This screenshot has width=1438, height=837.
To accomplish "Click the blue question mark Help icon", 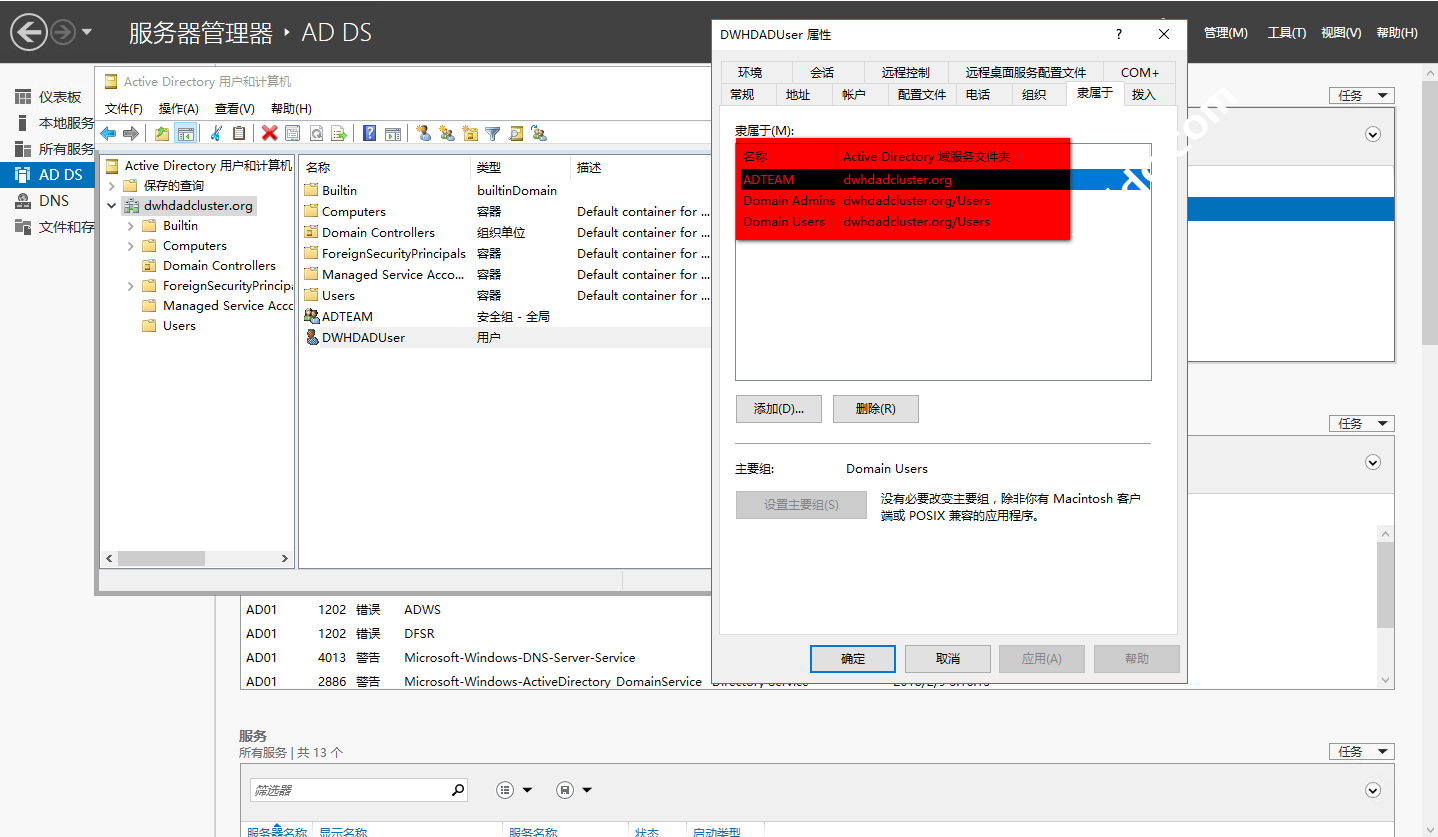I will coord(369,133).
